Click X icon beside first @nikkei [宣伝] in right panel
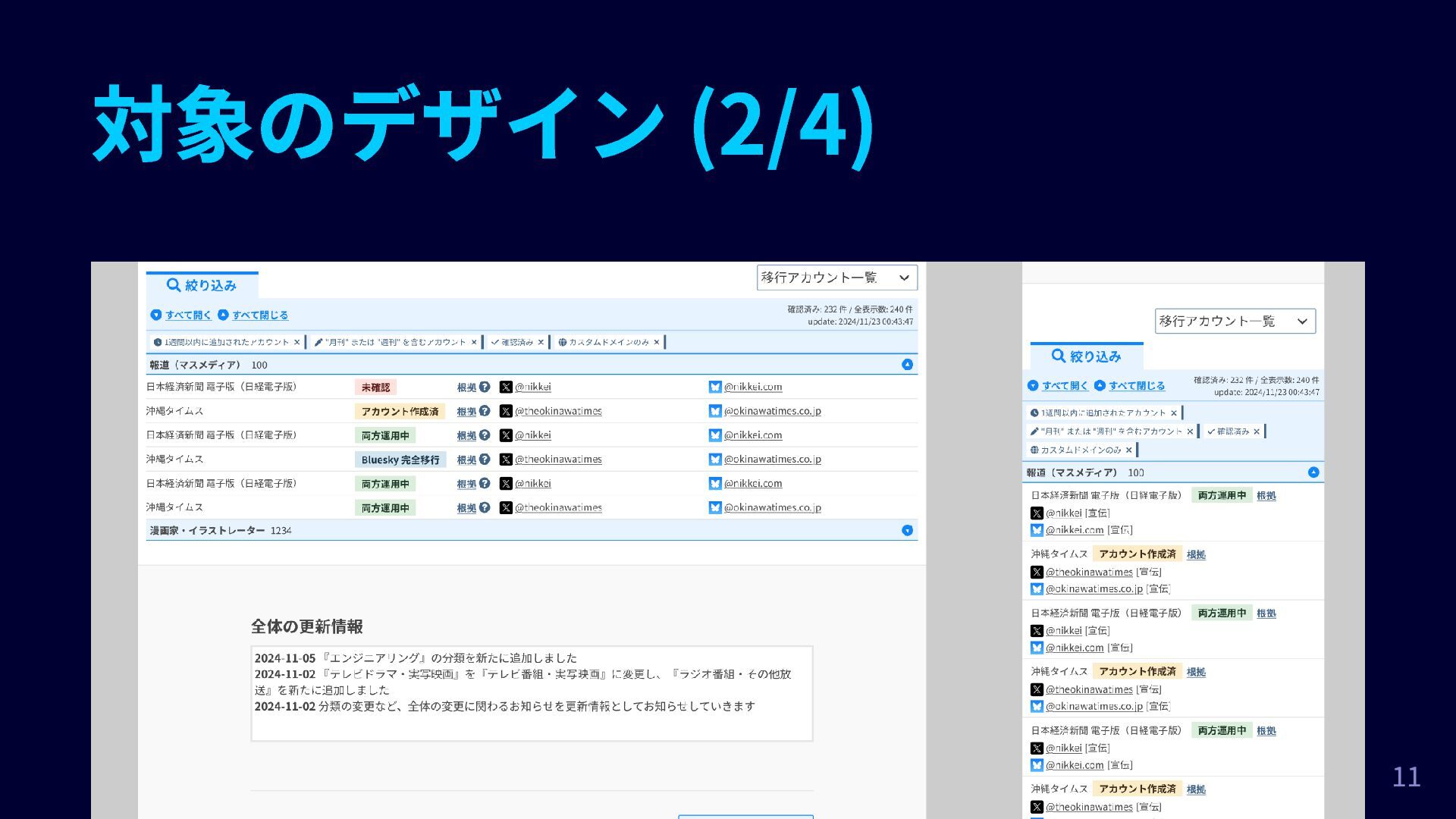 [x=1037, y=513]
